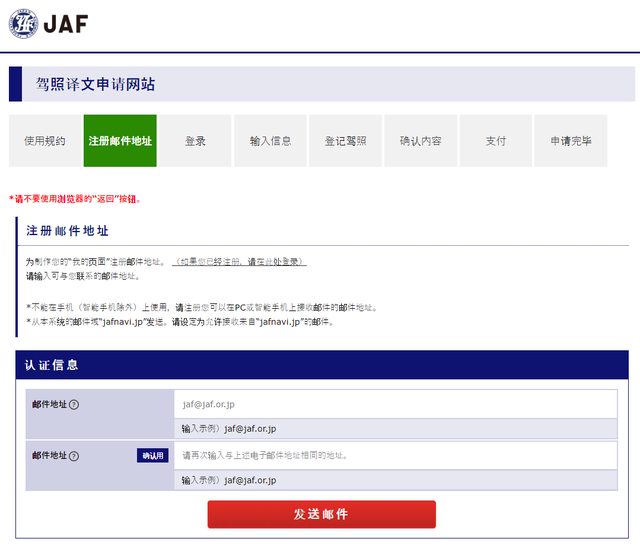640x548 pixels.
Task: Click the JAF wordmark text in header
Action: point(66,24)
